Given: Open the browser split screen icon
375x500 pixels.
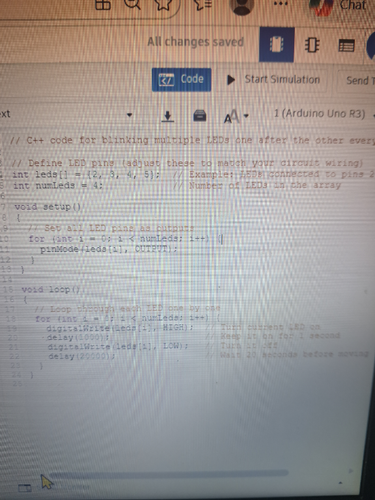Looking at the screenshot, I should 103,5.
